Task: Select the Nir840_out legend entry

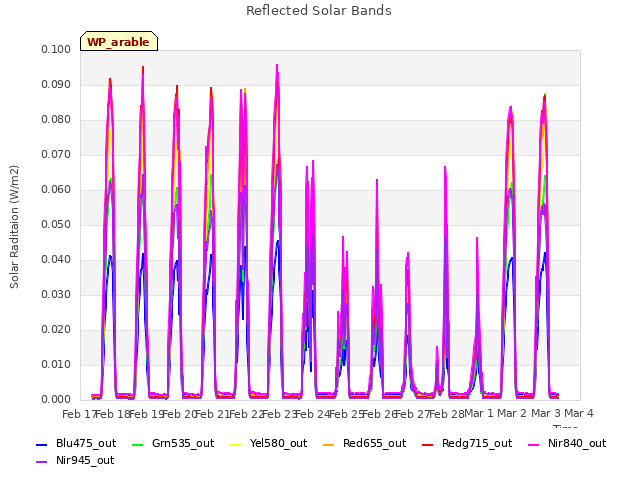Action: [567, 443]
